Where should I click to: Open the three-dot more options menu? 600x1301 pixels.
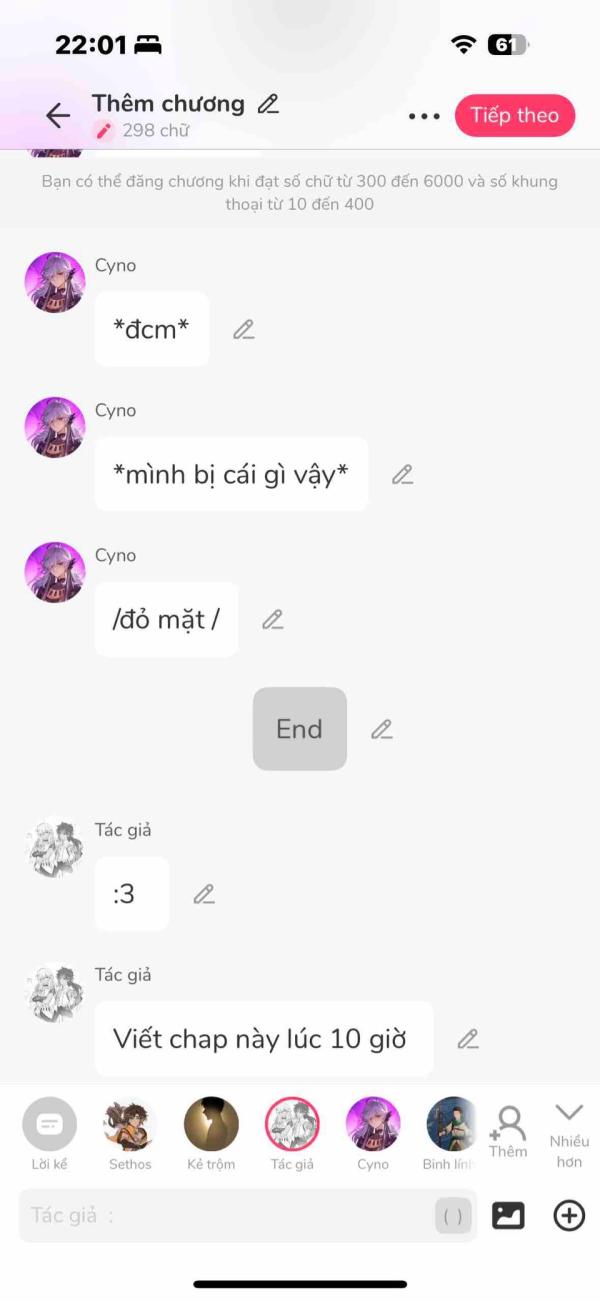tap(424, 116)
